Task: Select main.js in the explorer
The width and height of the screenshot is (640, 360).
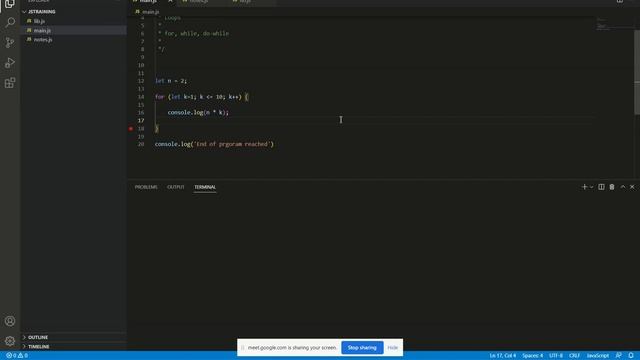Action: [x=42, y=30]
